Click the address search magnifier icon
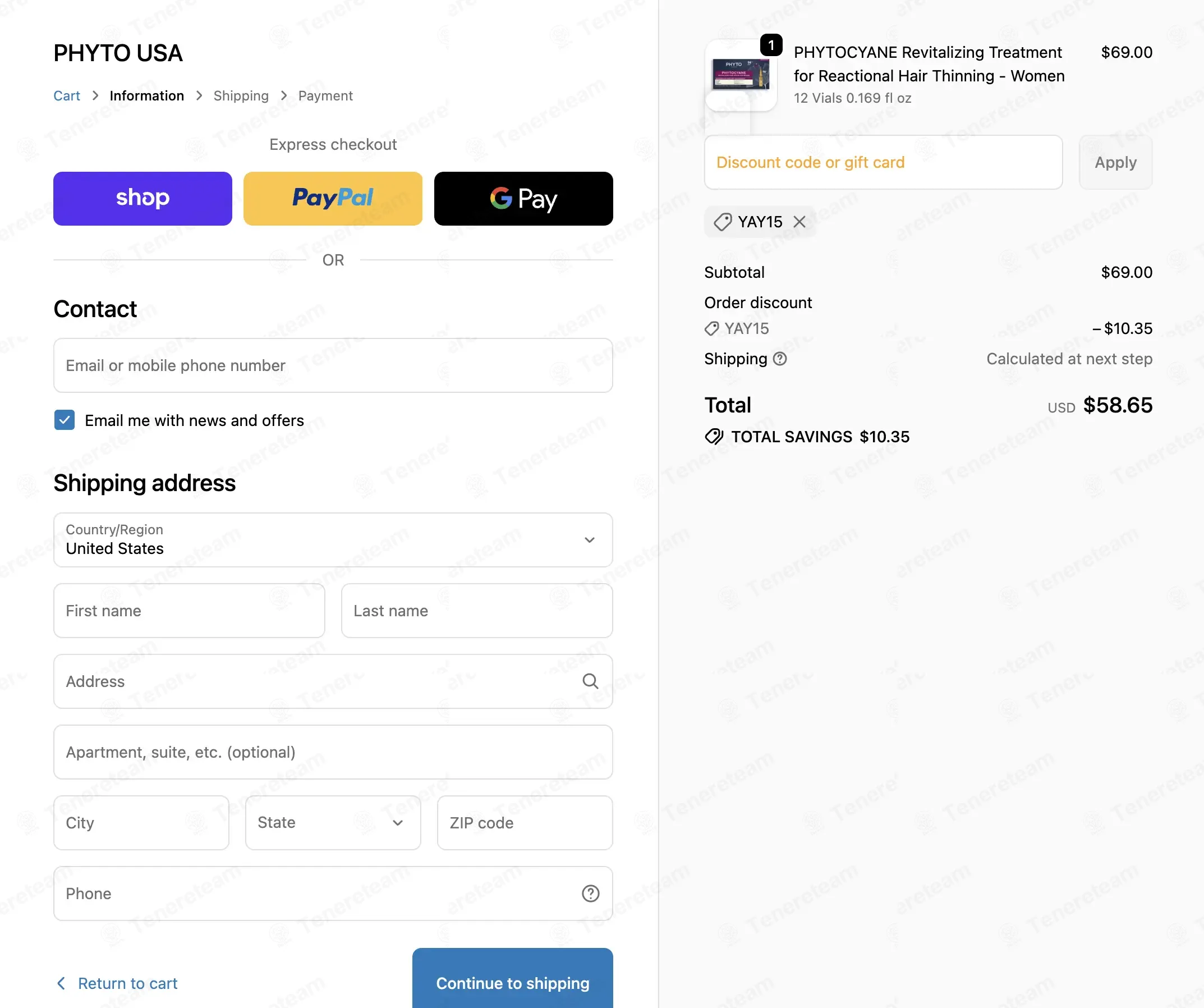Image resolution: width=1204 pixels, height=1008 pixels. coord(590,681)
